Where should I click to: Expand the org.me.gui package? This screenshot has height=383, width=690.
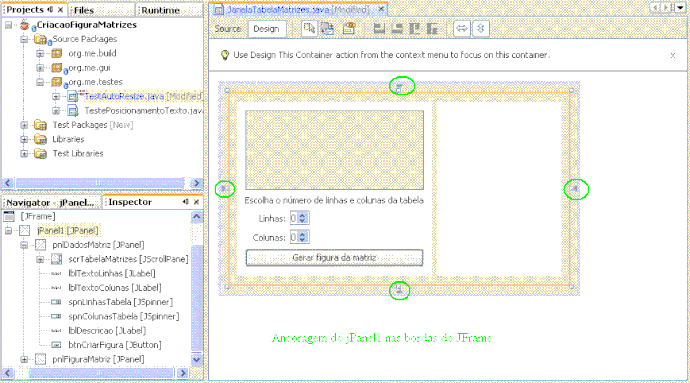coord(40,68)
